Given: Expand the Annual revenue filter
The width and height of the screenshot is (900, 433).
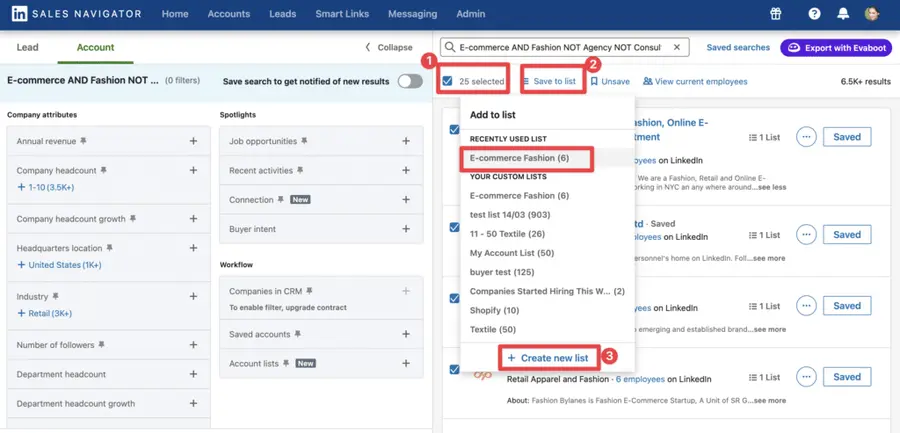Looking at the screenshot, I should pos(193,141).
